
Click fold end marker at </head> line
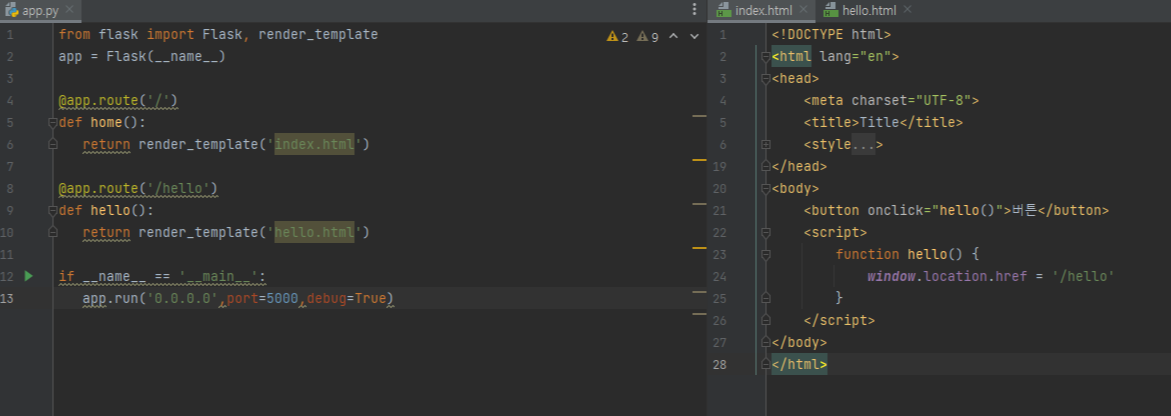765,167
